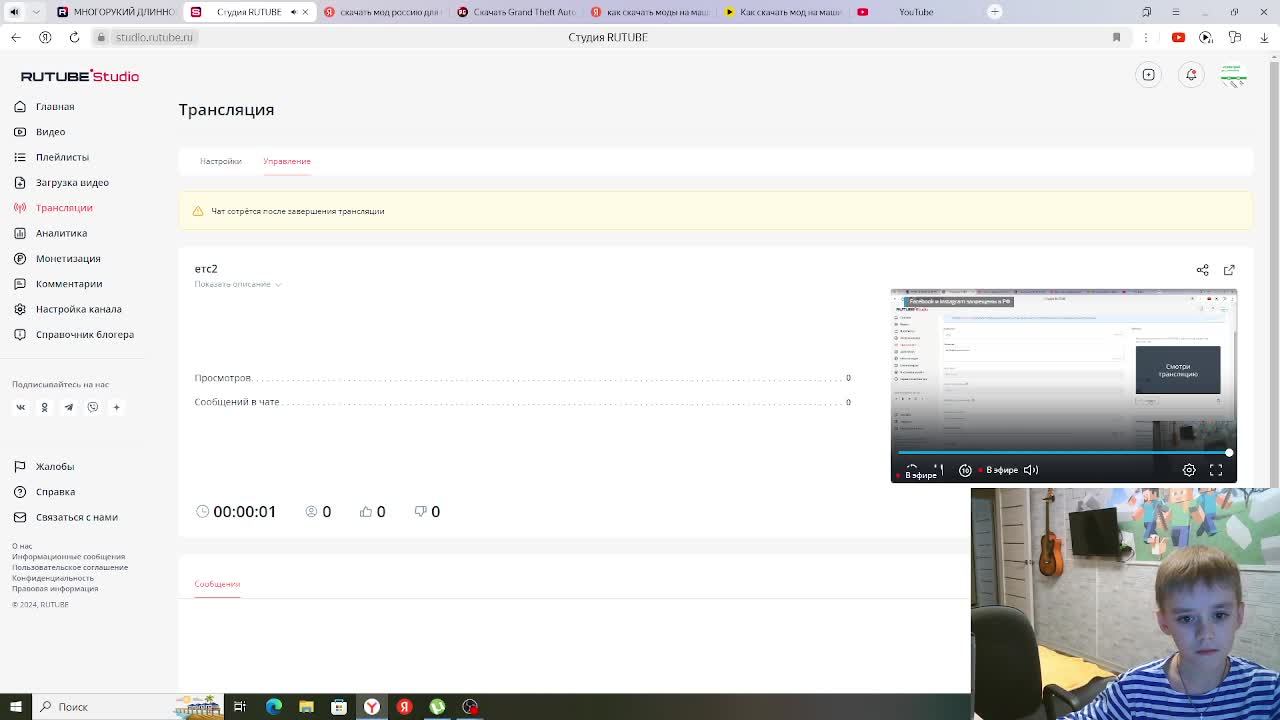Open uTorrent from the taskbar
This screenshot has width=1280, height=720.
[437, 707]
